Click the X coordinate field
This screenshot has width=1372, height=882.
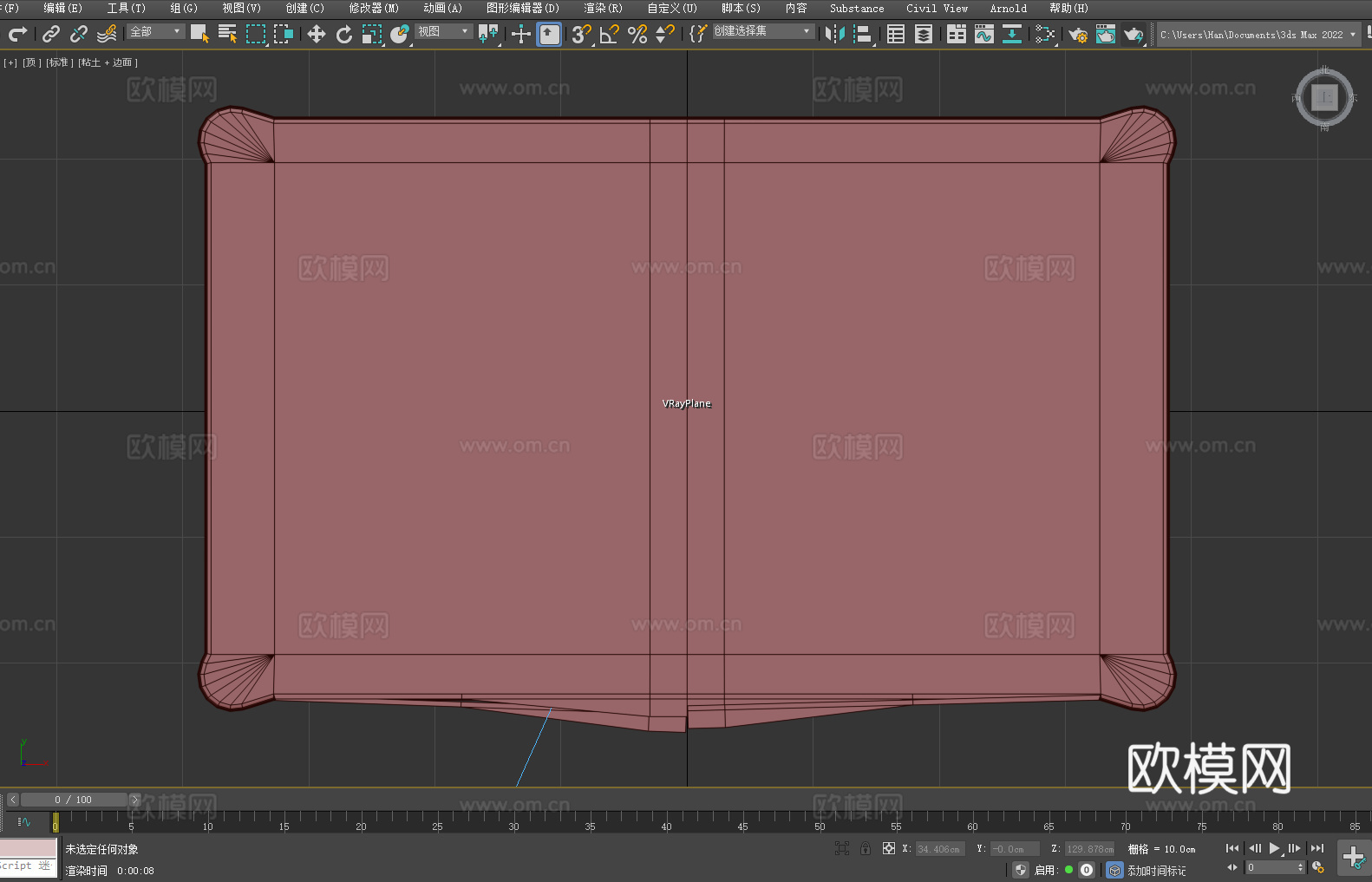[940, 849]
